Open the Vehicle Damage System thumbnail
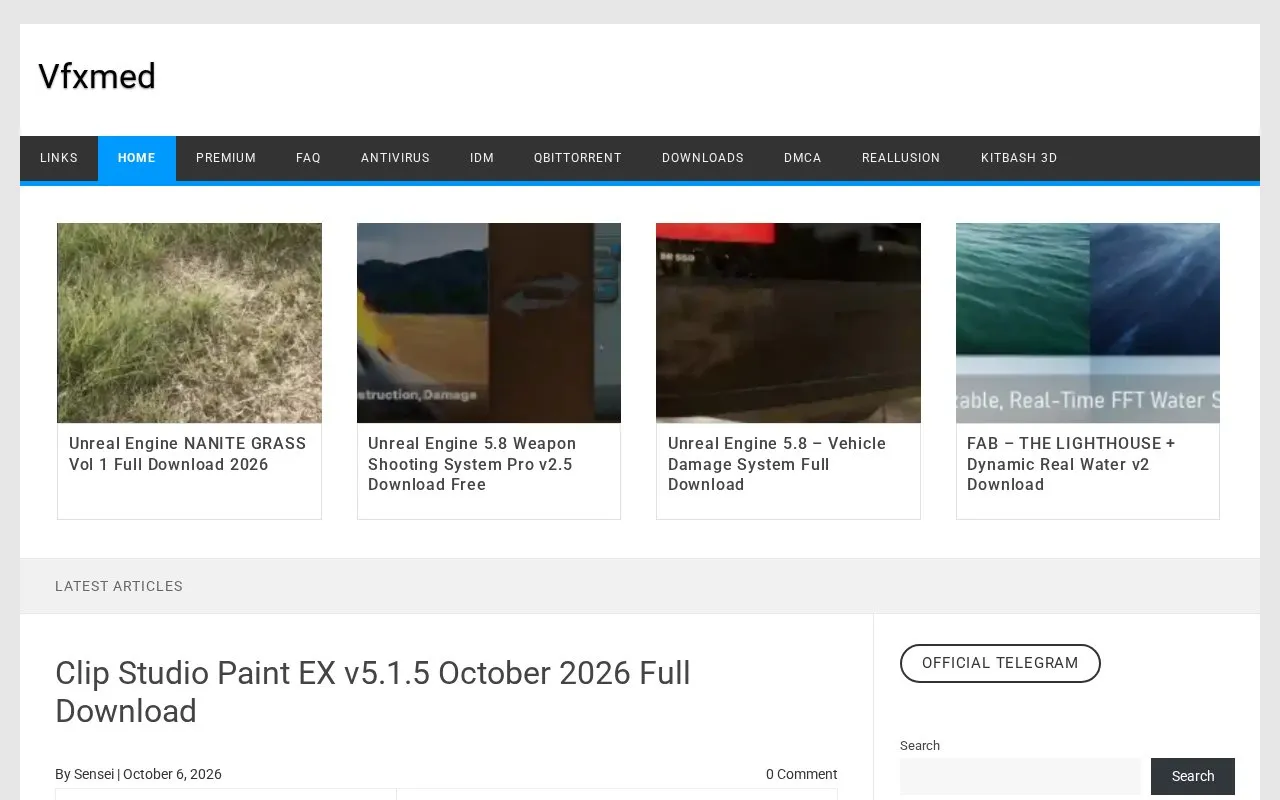The height and width of the screenshot is (800, 1280). tap(788, 323)
